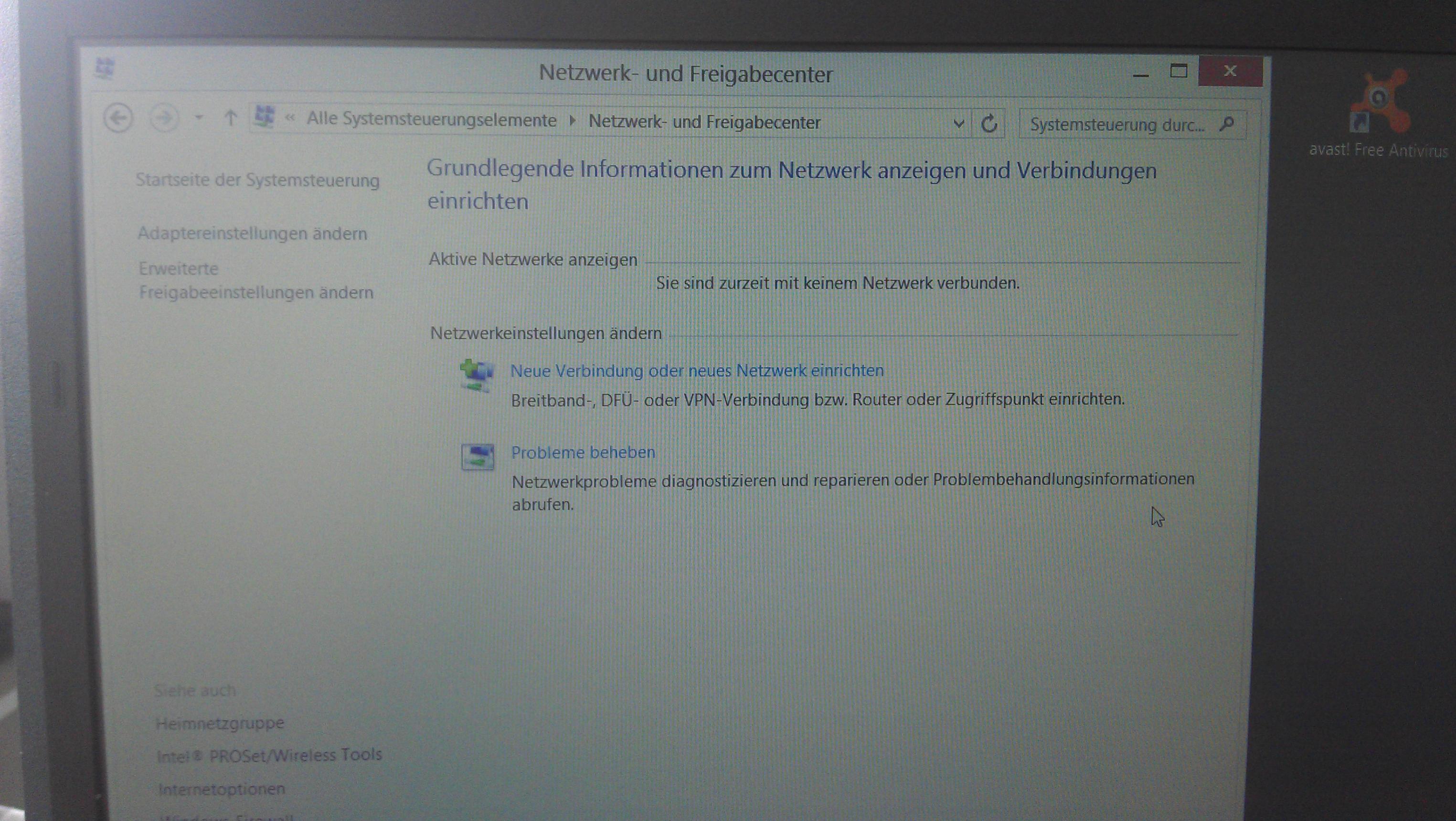Click the forward navigation arrow
The image size is (1456, 821).
tap(164, 118)
